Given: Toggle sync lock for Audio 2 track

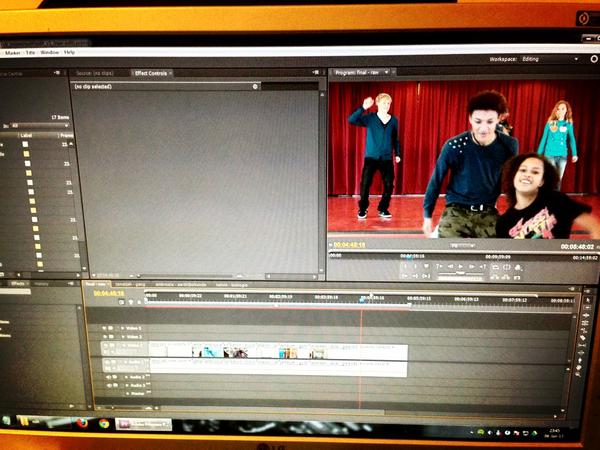Looking at the screenshot, I should [x=115, y=377].
